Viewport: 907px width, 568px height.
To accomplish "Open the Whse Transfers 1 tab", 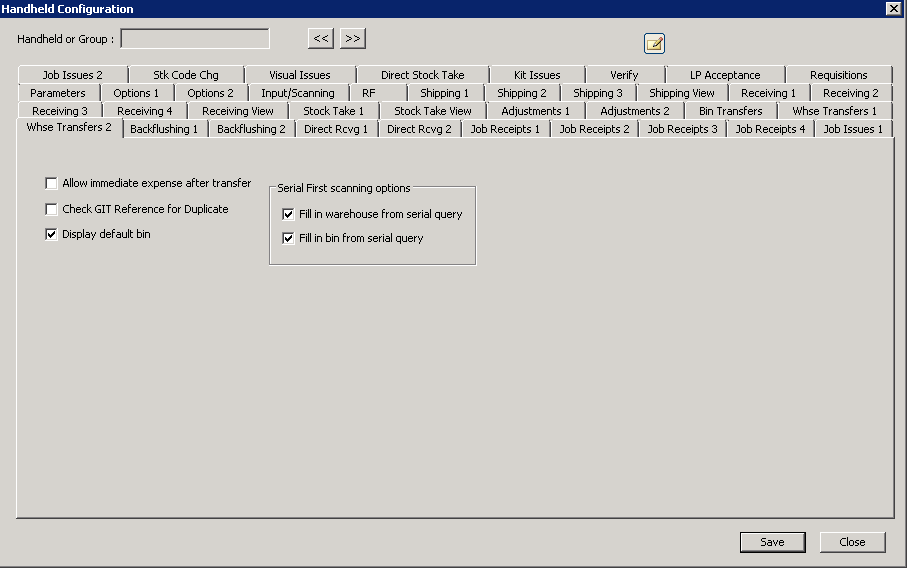I will [834, 111].
